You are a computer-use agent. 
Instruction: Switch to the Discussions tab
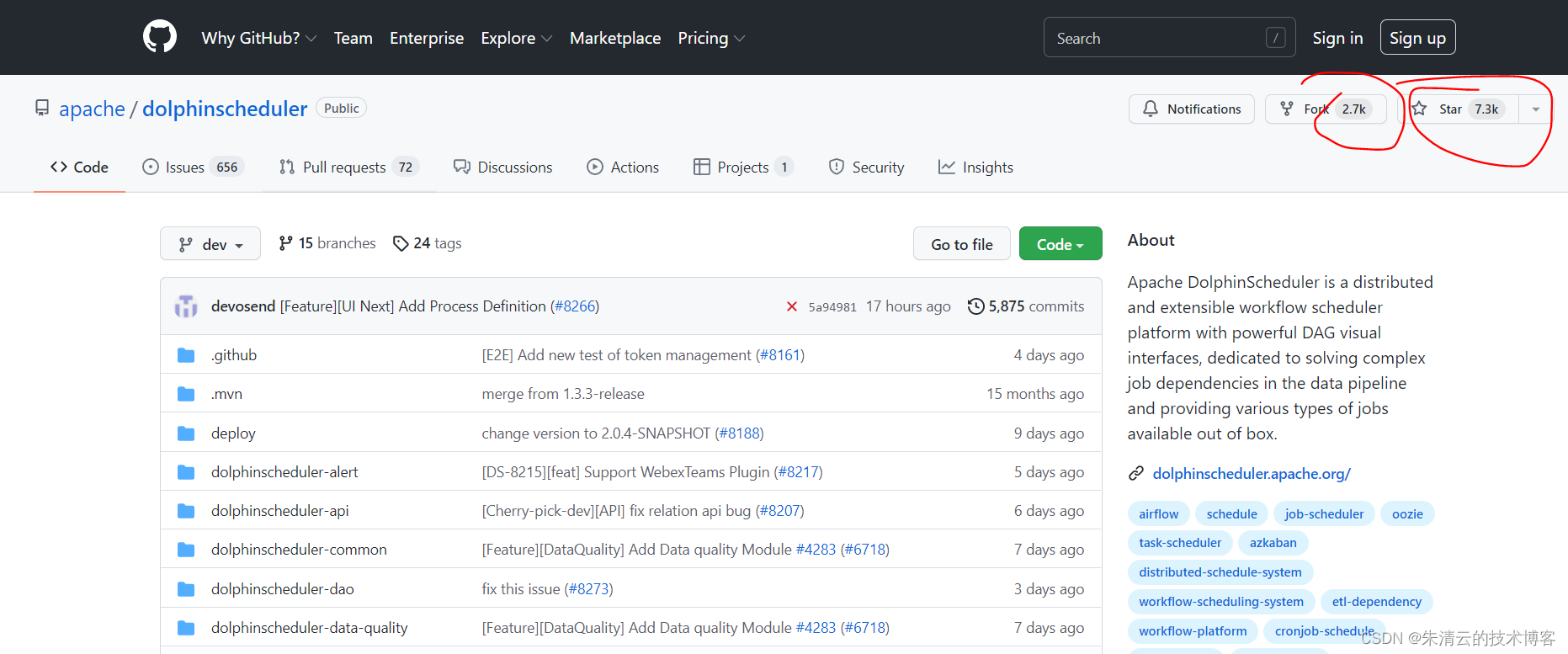503,167
